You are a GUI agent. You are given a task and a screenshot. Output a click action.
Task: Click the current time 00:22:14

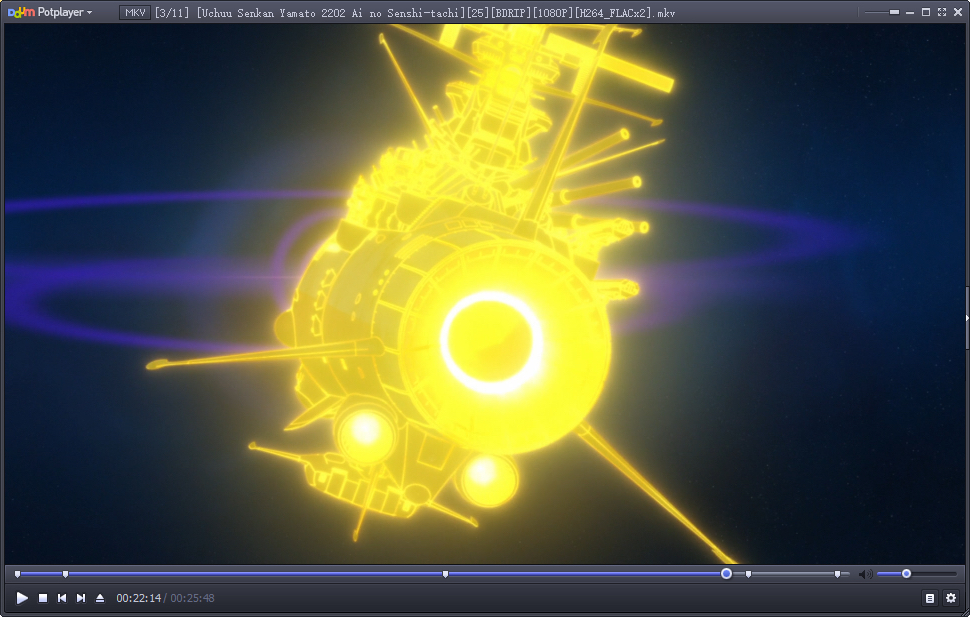click(139, 598)
